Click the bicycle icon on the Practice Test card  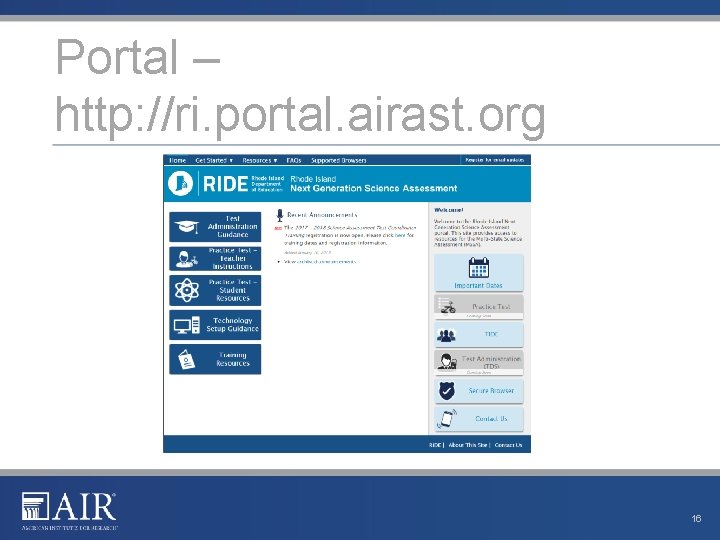pos(447,306)
